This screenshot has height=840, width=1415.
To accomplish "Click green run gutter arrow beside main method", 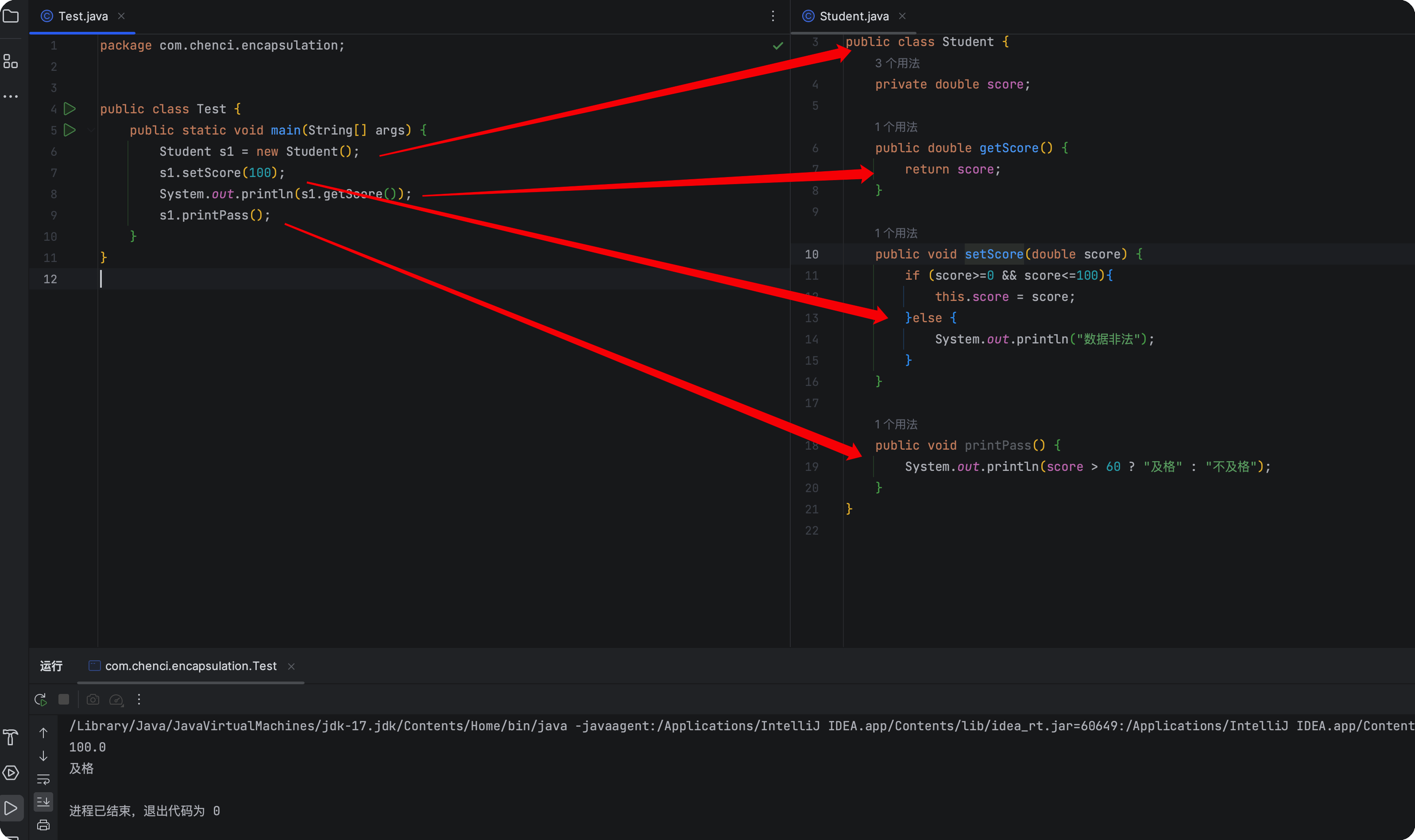I will (70, 130).
